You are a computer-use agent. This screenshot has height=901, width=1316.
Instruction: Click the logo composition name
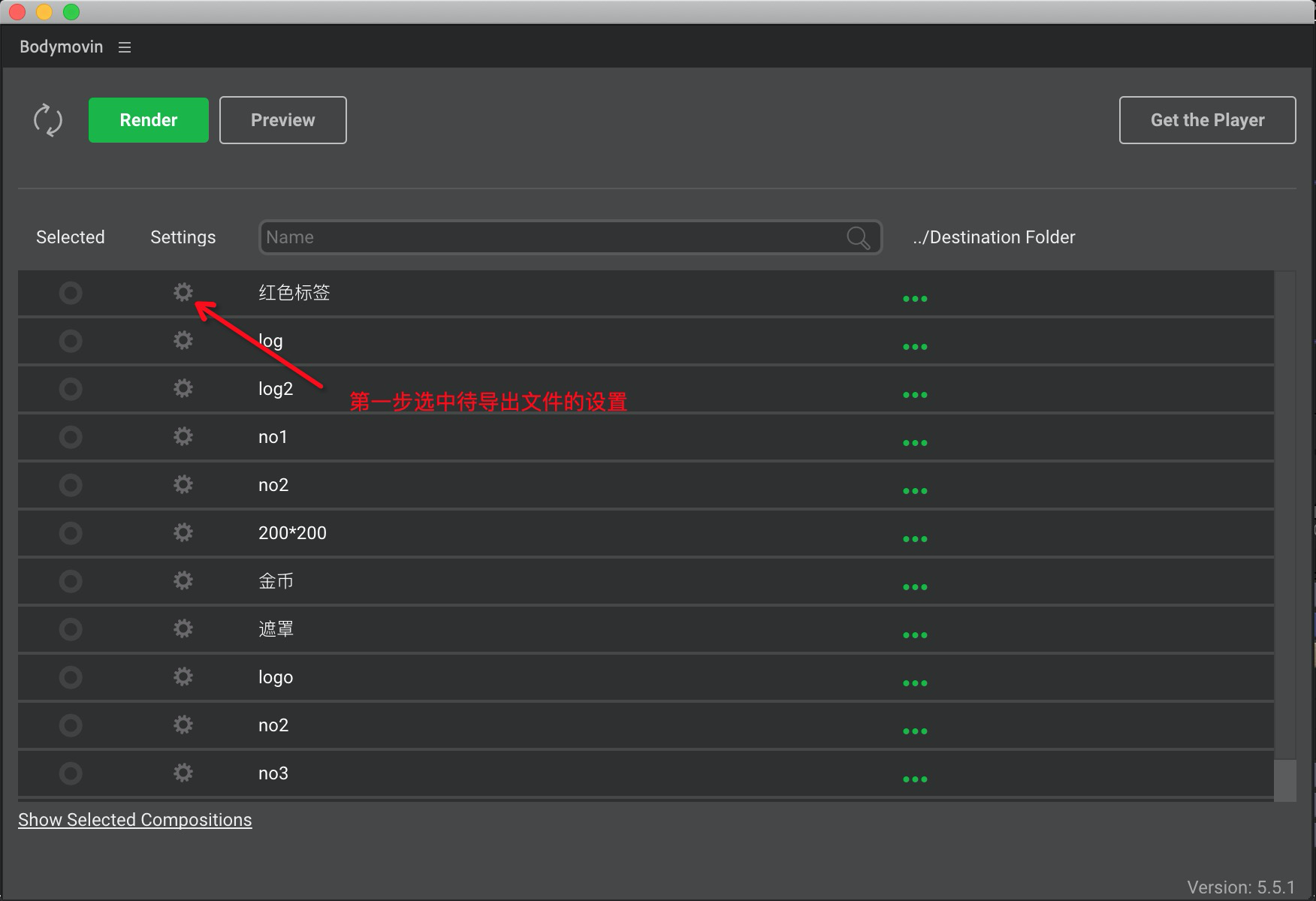(276, 677)
